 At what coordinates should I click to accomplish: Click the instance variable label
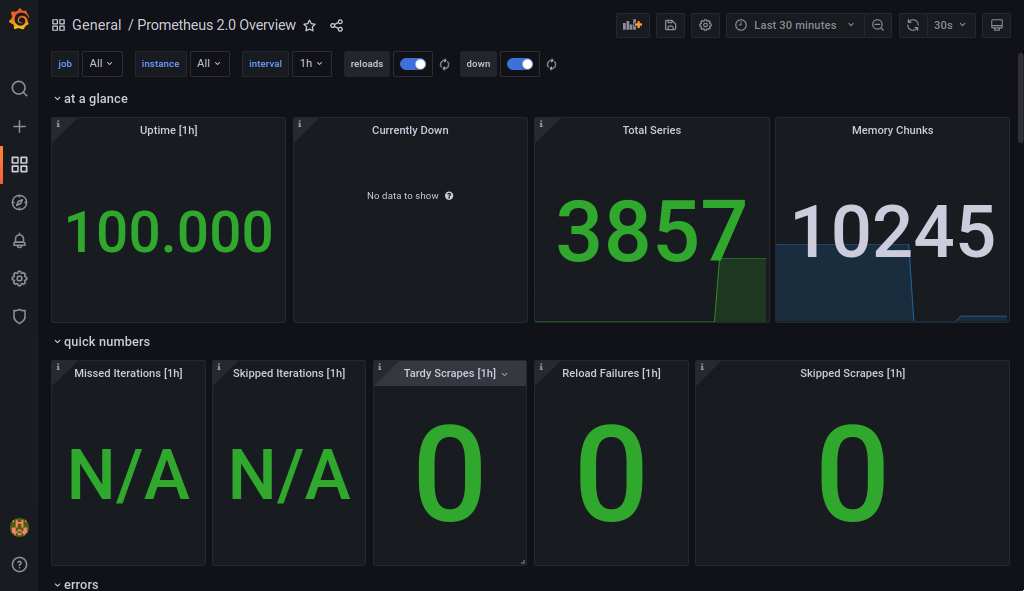pos(160,64)
